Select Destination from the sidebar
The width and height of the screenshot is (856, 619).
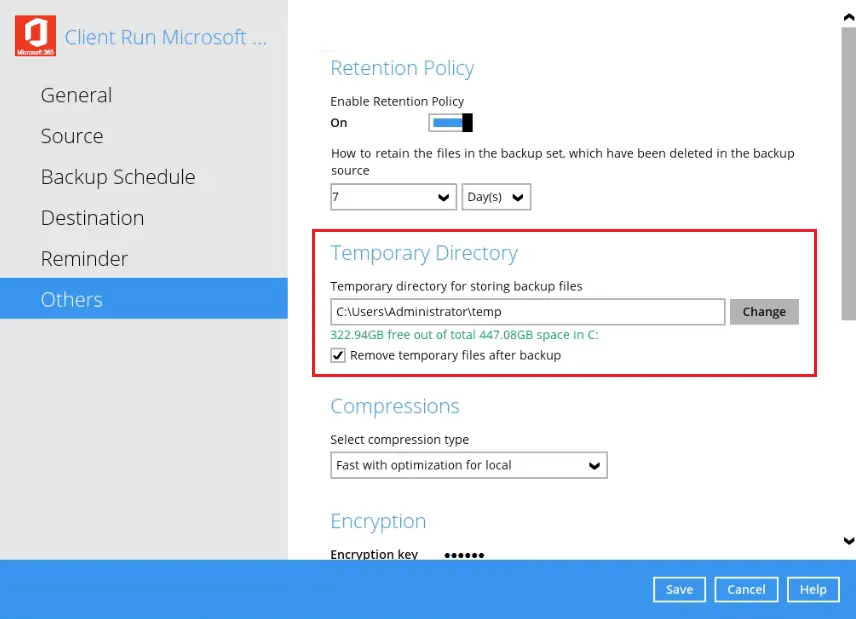92,218
